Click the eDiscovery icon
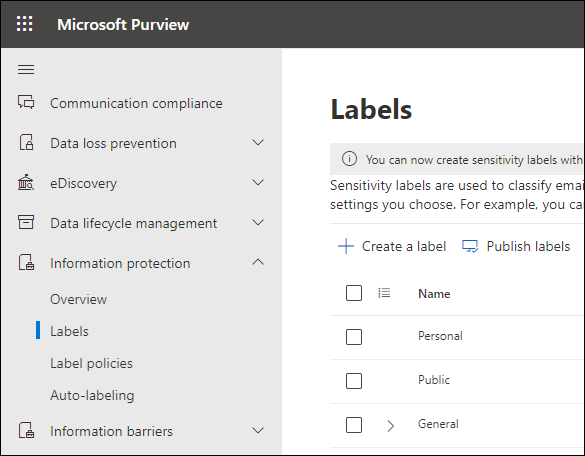Screen dimensions: 585x456 coord(26,182)
